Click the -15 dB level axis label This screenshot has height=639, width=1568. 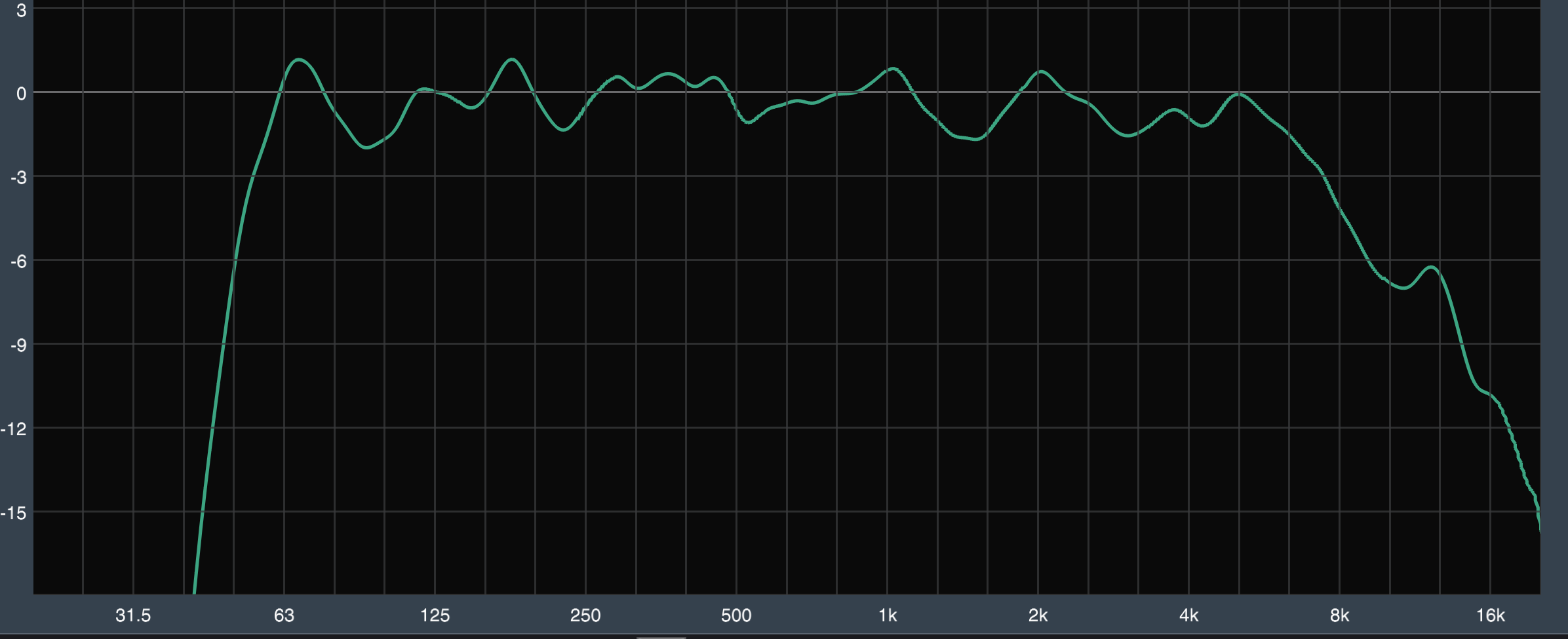[x=14, y=513]
